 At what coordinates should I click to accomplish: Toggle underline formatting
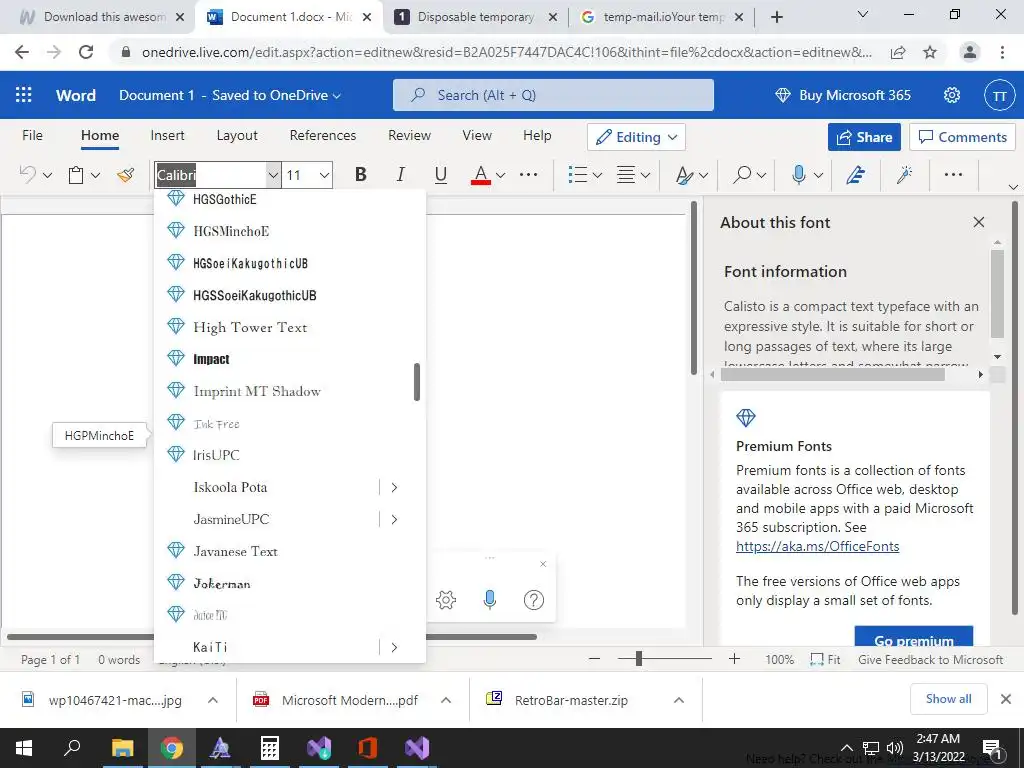tap(441, 174)
